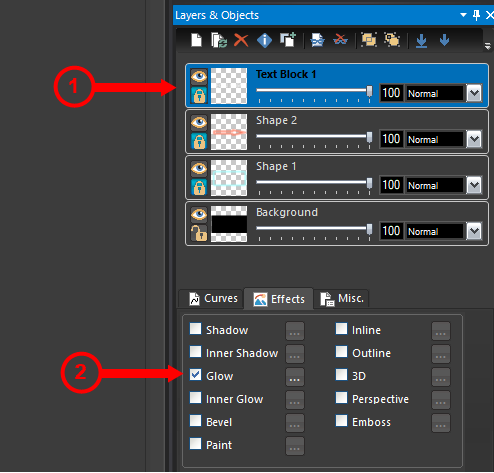This screenshot has width=494, height=473.
Task: Switch to the Curves tab
Action: 213,298
